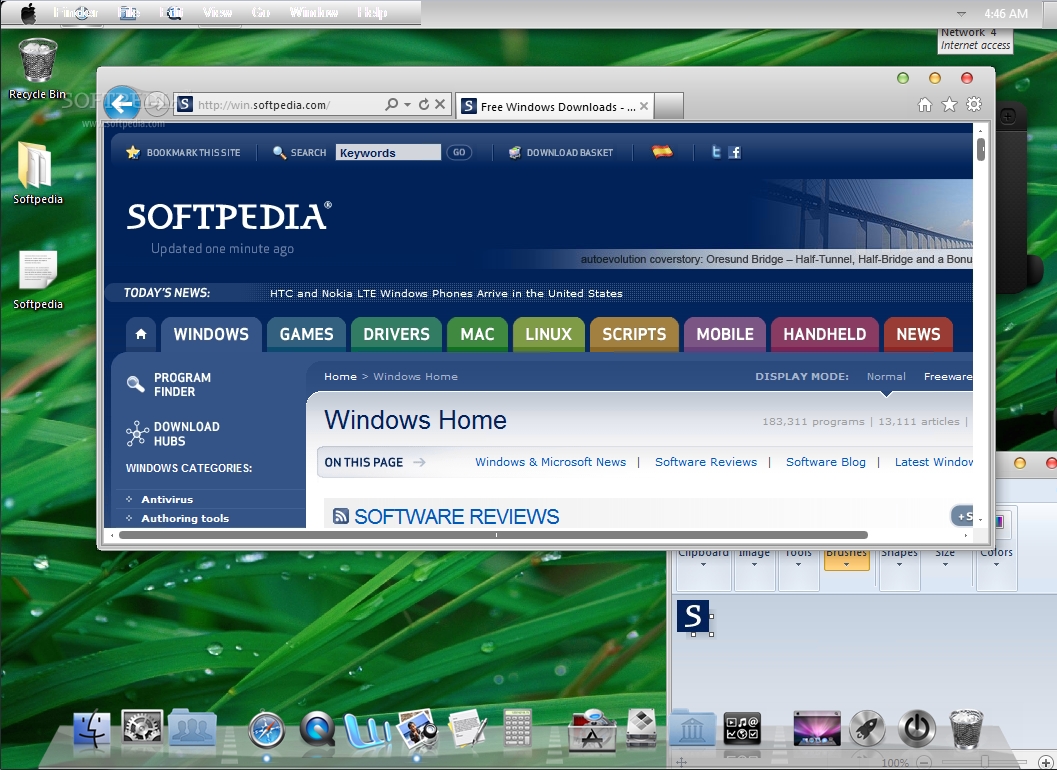Viewport: 1057px width, 770px height.
Task: Click the Home breadcrumb link
Action: tap(340, 376)
